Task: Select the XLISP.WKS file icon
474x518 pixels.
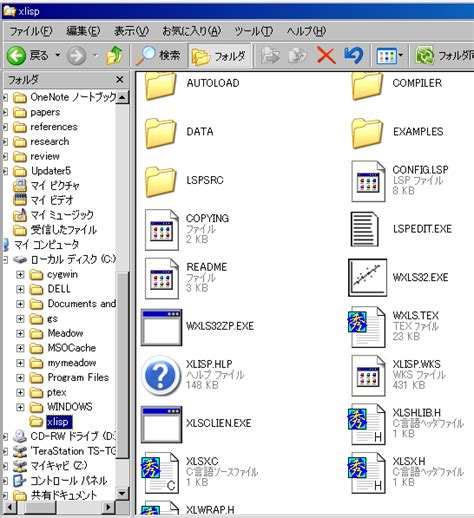Action: point(368,376)
